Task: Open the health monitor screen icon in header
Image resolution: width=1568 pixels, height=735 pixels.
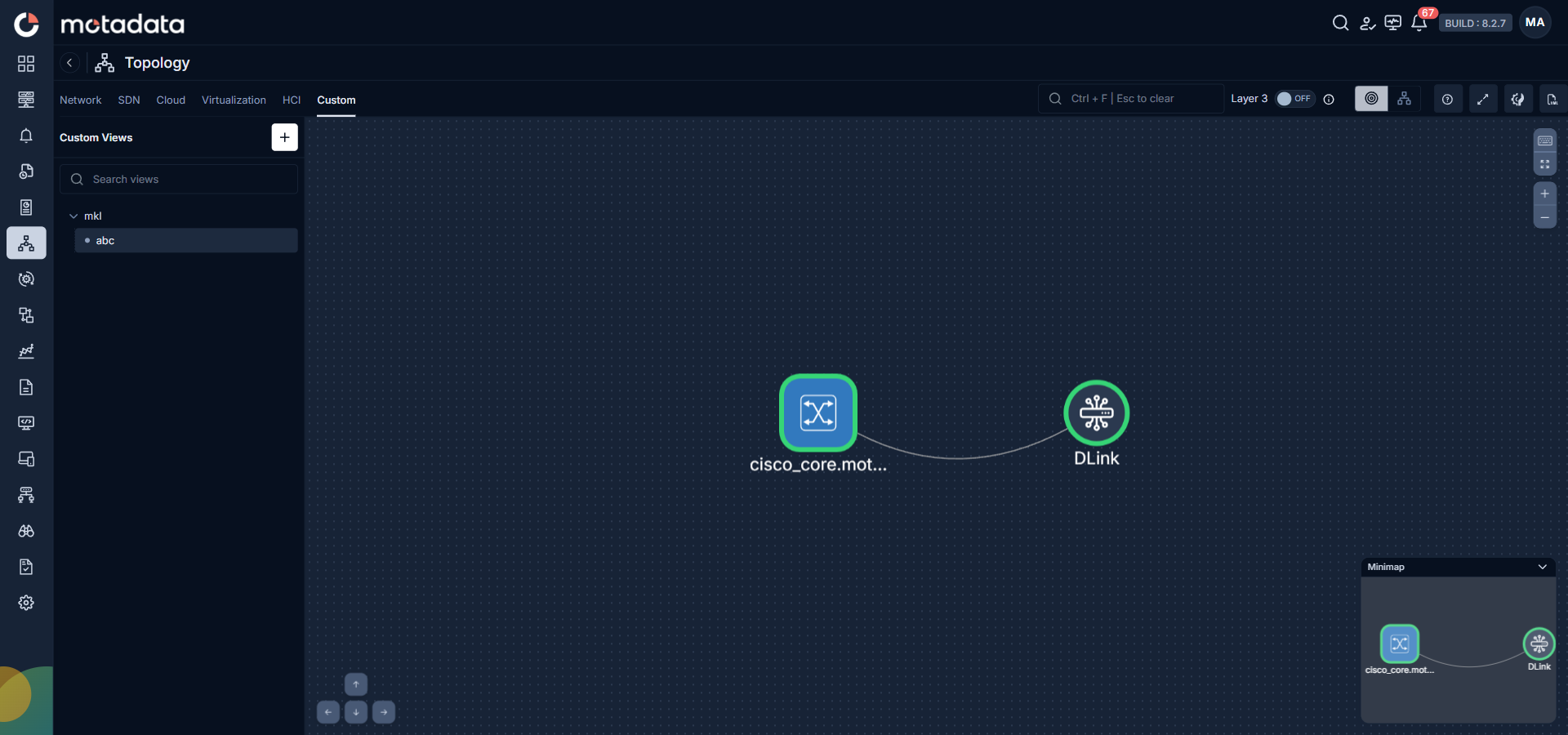Action: coord(1393,23)
